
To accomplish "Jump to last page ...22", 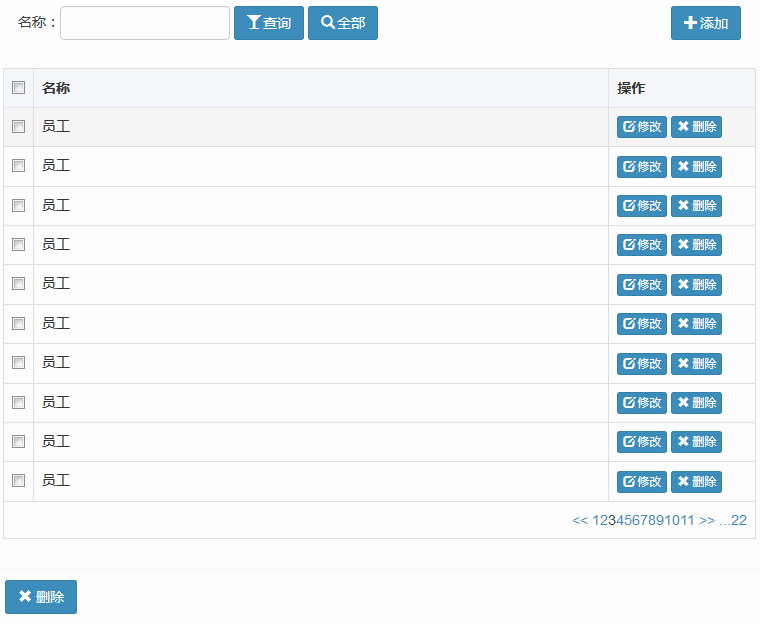I will 733,520.
